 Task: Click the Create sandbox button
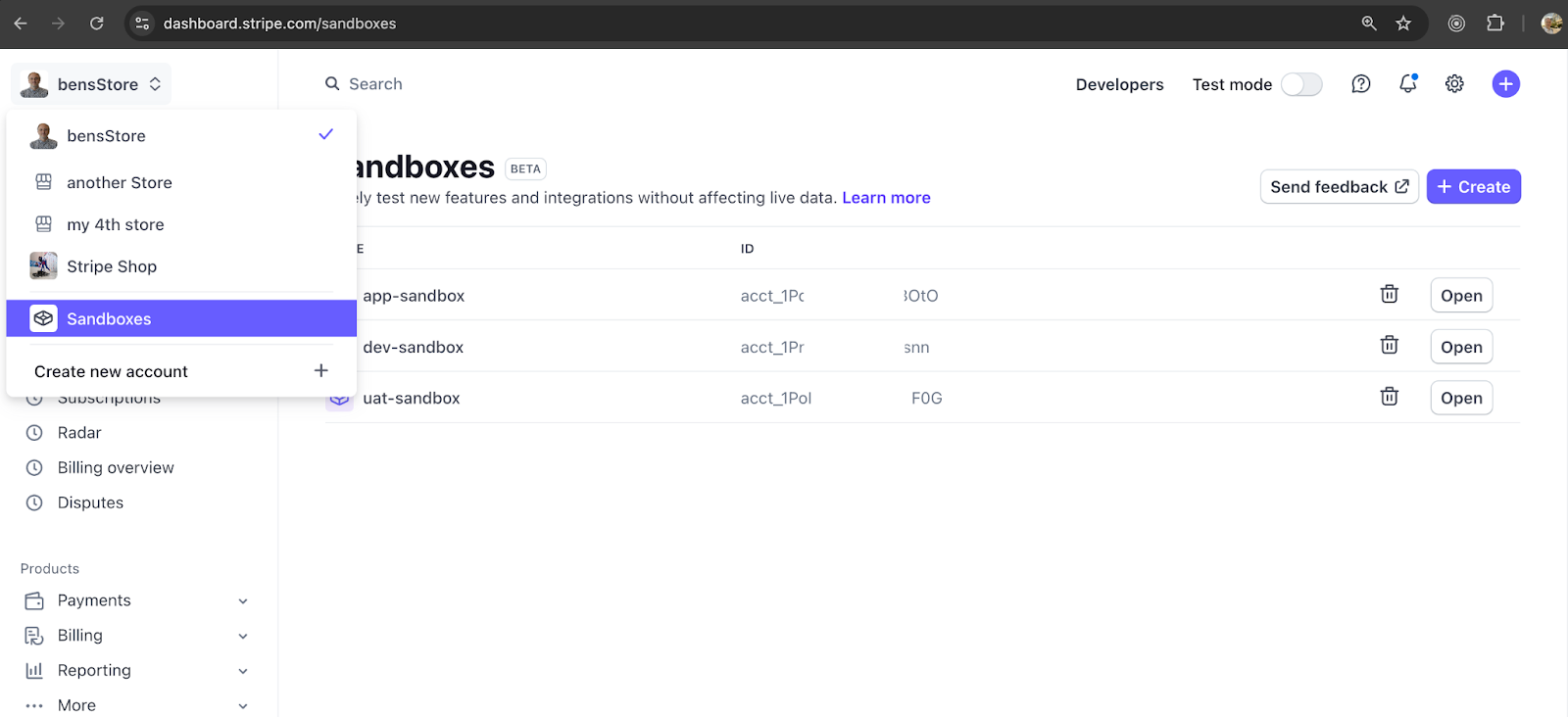point(1473,187)
